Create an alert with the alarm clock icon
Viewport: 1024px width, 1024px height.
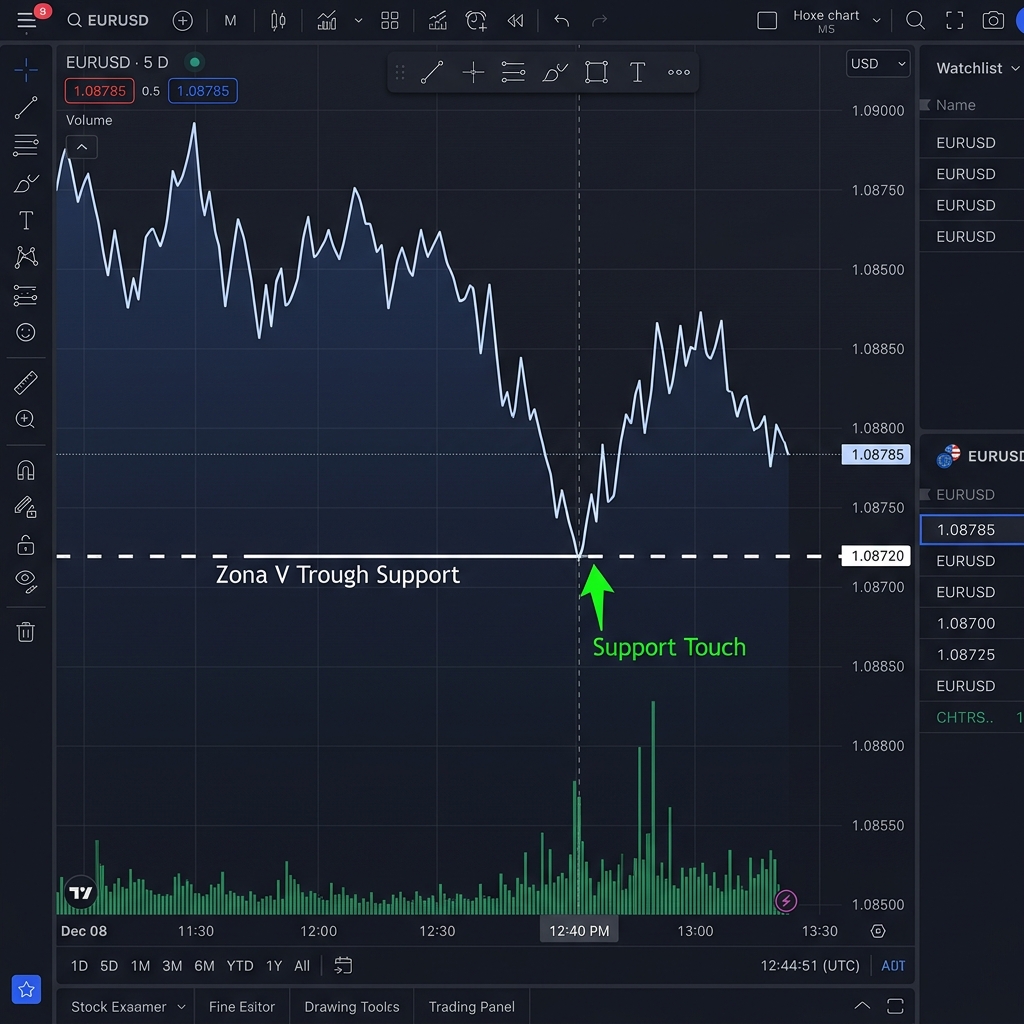click(x=476, y=21)
